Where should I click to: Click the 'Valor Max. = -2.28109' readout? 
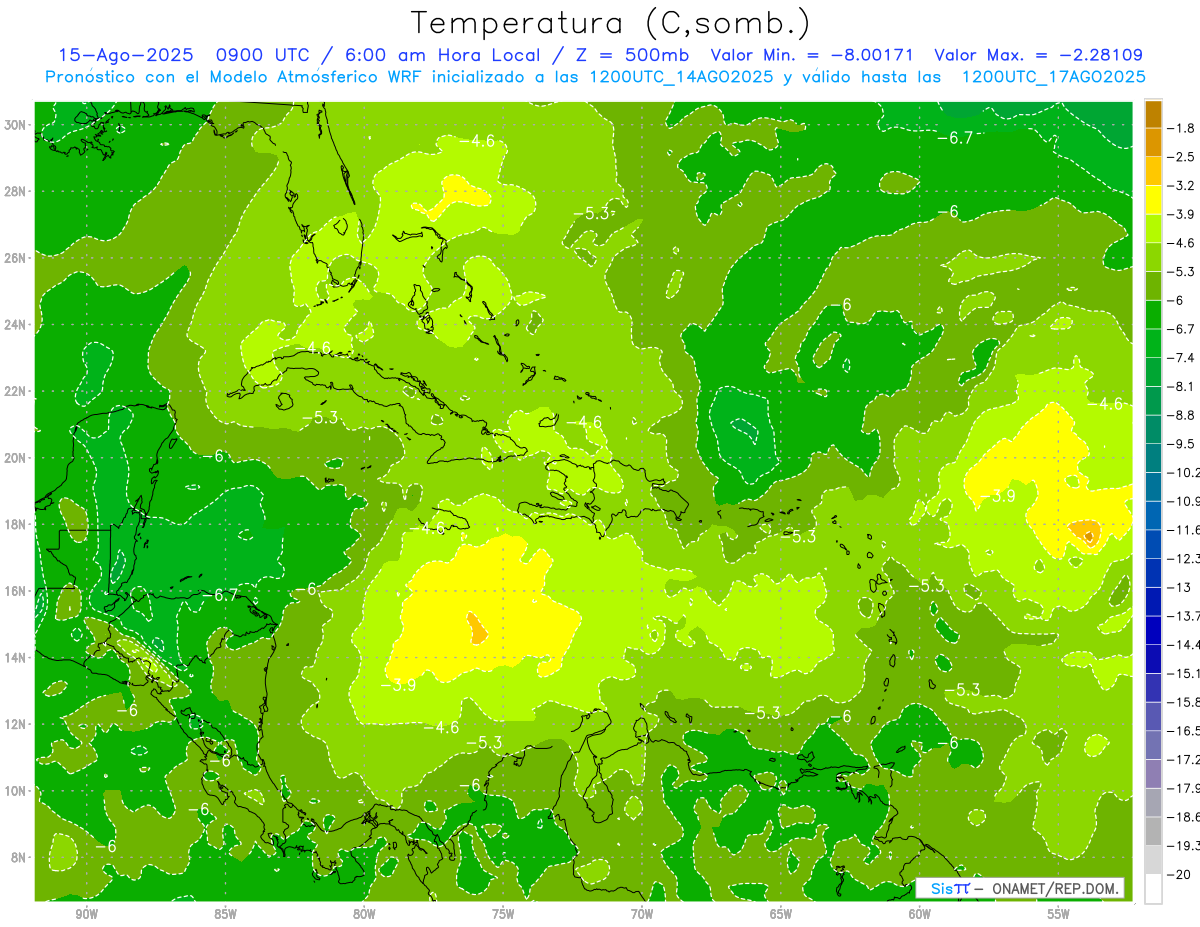pyautogui.click(x=1038, y=55)
